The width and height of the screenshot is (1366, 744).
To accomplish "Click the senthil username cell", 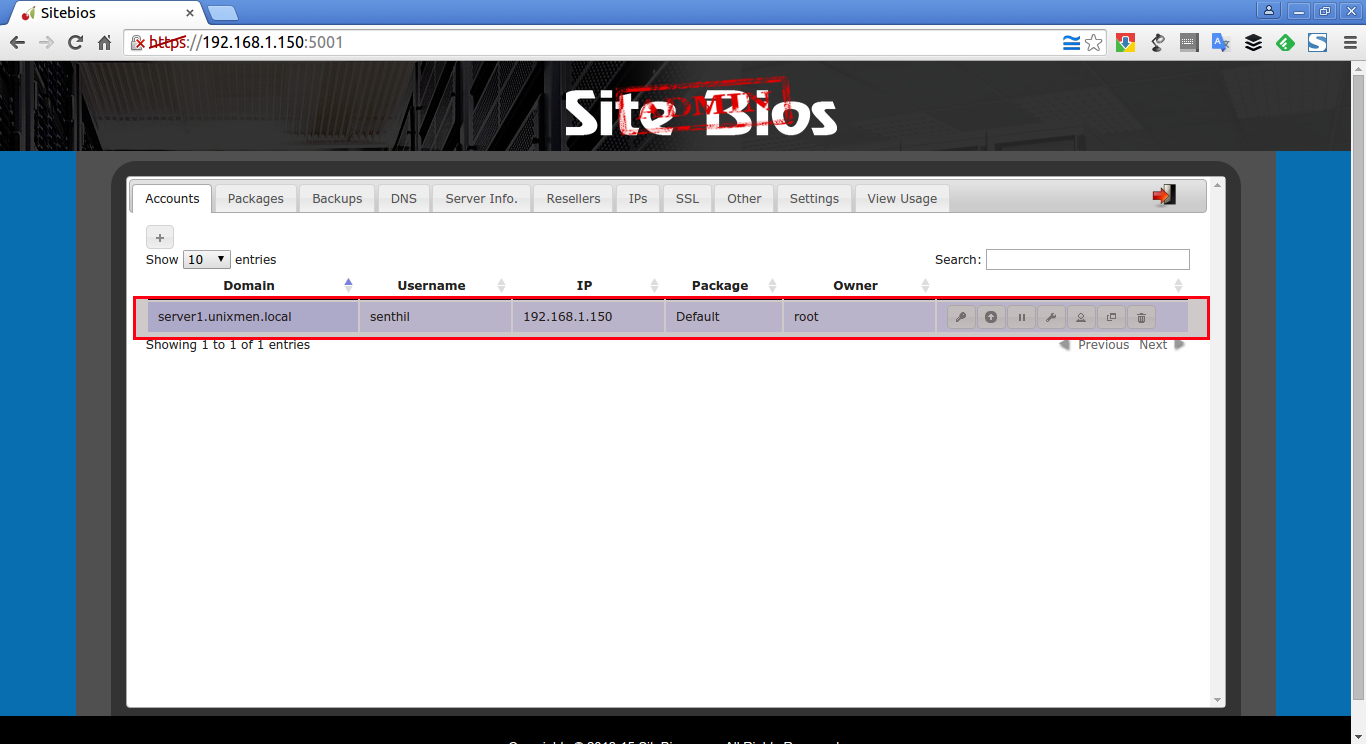I will pyautogui.click(x=436, y=316).
